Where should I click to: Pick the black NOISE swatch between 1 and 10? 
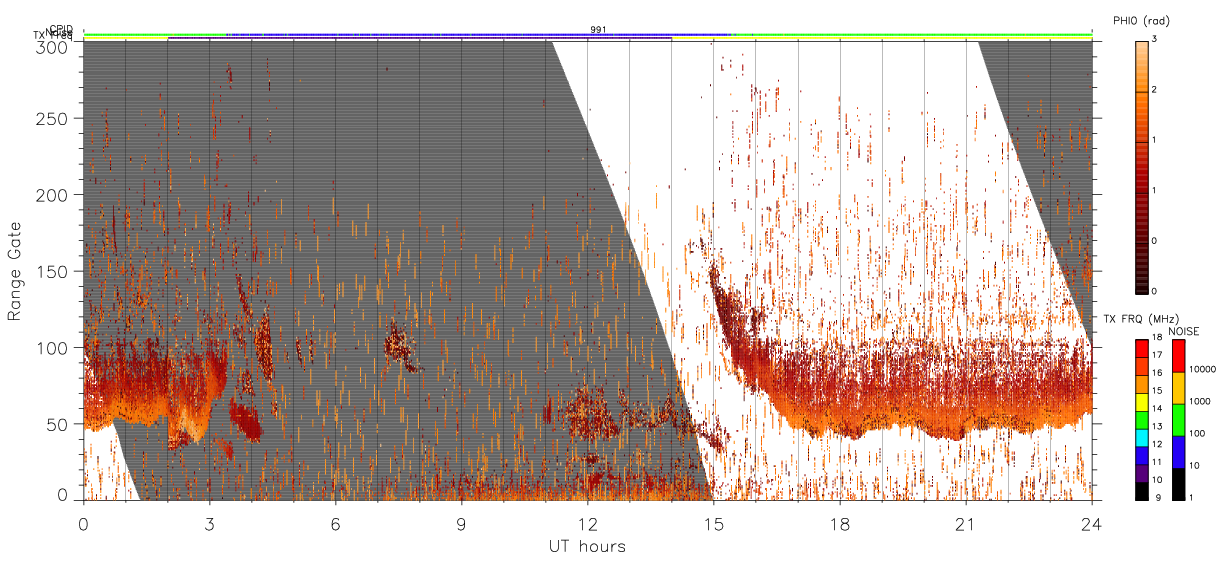[1179, 483]
